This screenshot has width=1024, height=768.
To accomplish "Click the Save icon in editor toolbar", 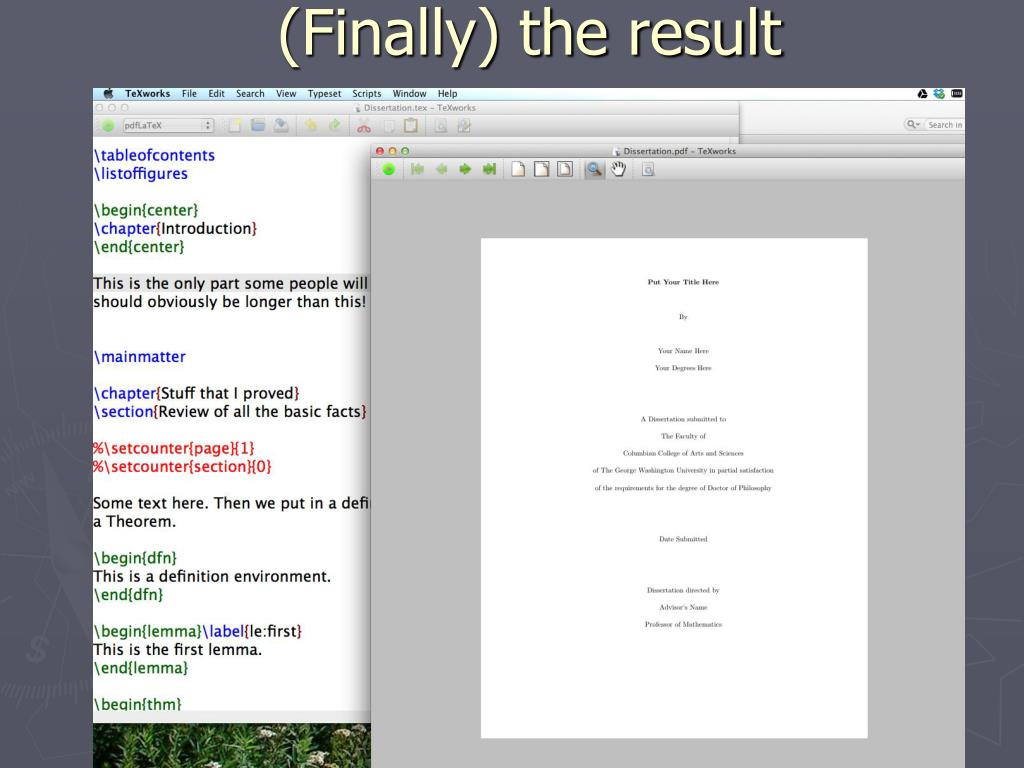I will click(x=281, y=125).
